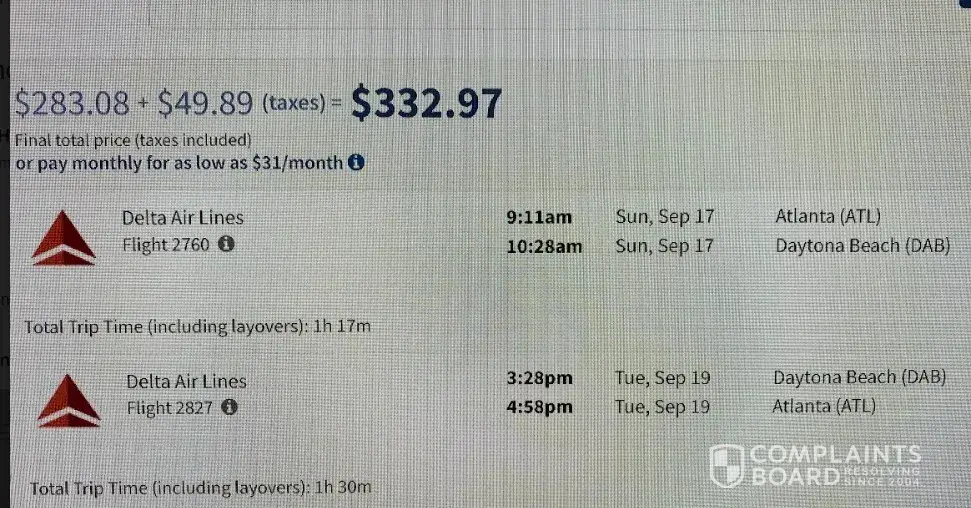Screen dimensions: 971x508
Task: Click the 3:28pm departure time
Action: [540, 379]
